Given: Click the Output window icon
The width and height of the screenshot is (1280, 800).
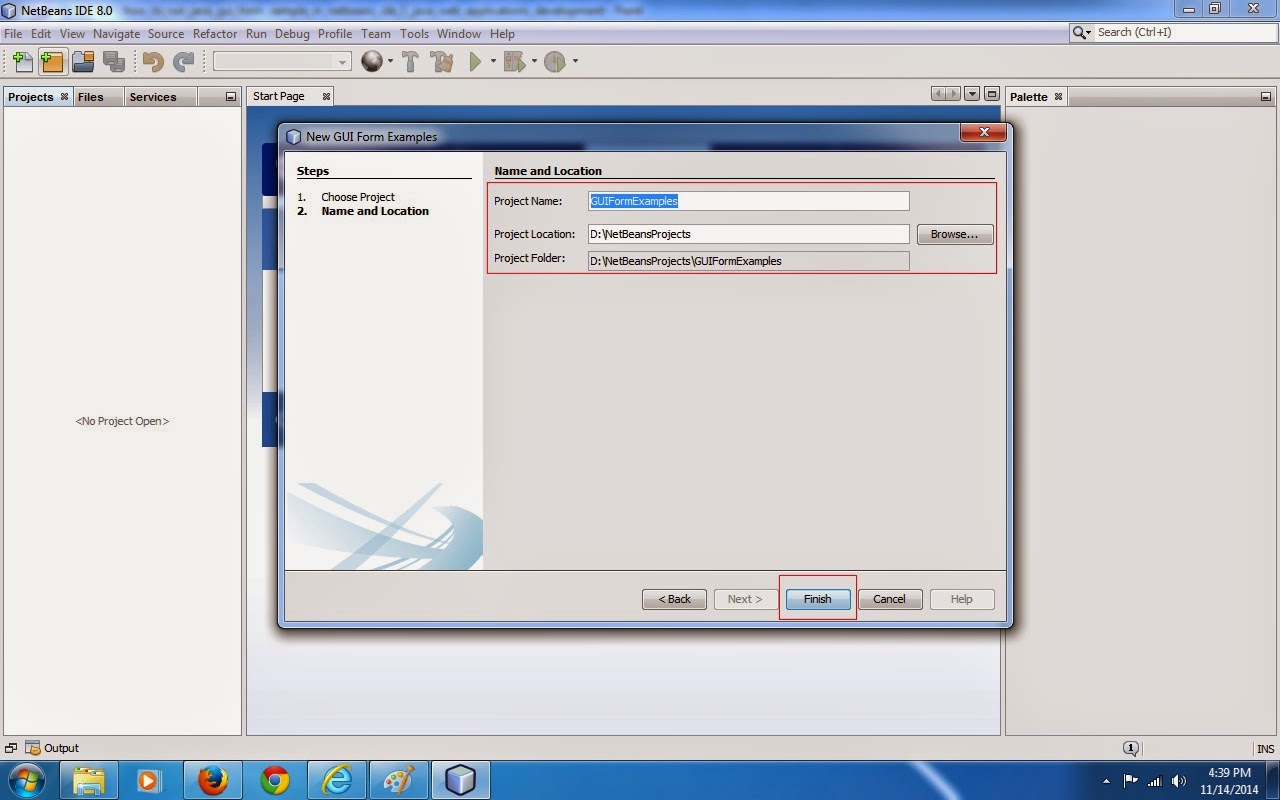Looking at the screenshot, I should [x=33, y=748].
